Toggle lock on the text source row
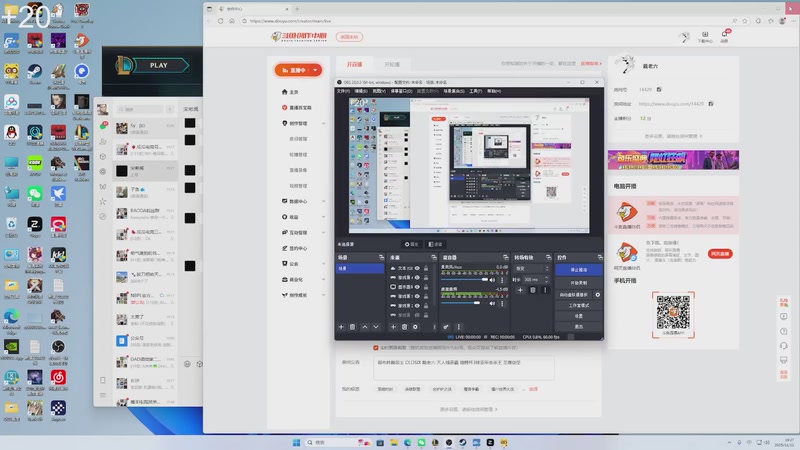Viewport: 800px width, 450px height. tap(426, 268)
